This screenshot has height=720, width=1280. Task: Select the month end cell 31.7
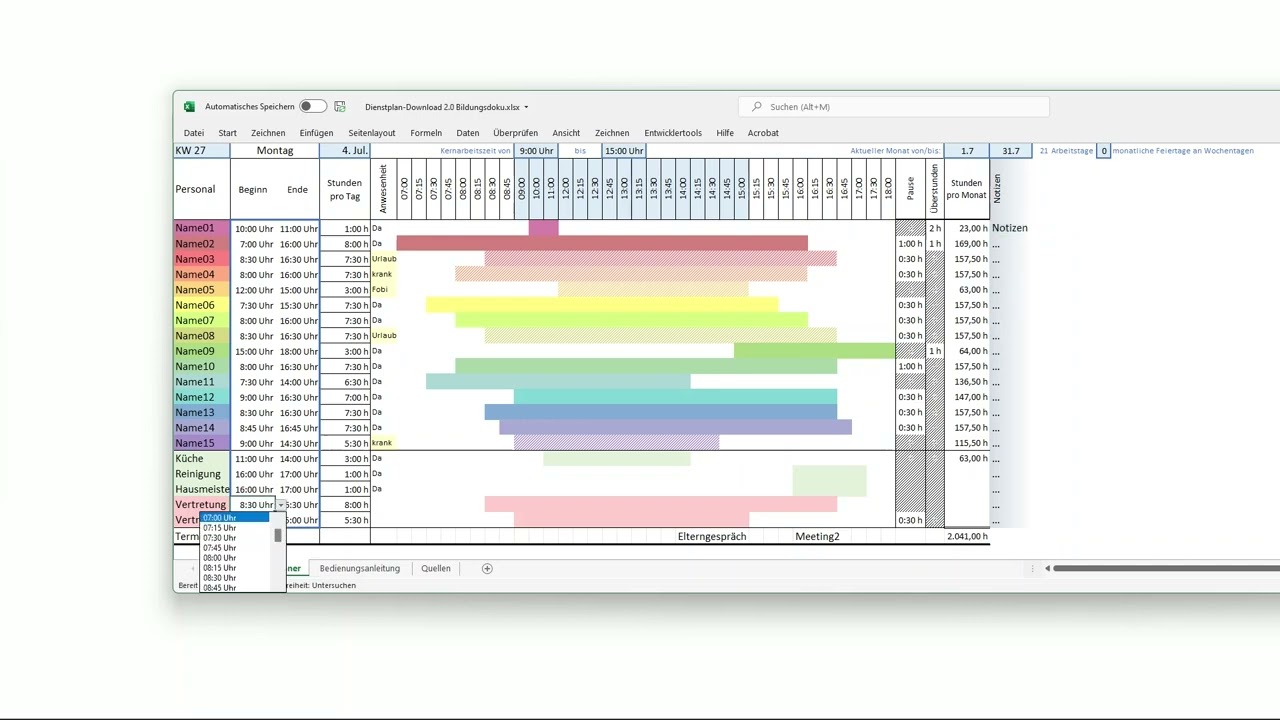point(1011,151)
